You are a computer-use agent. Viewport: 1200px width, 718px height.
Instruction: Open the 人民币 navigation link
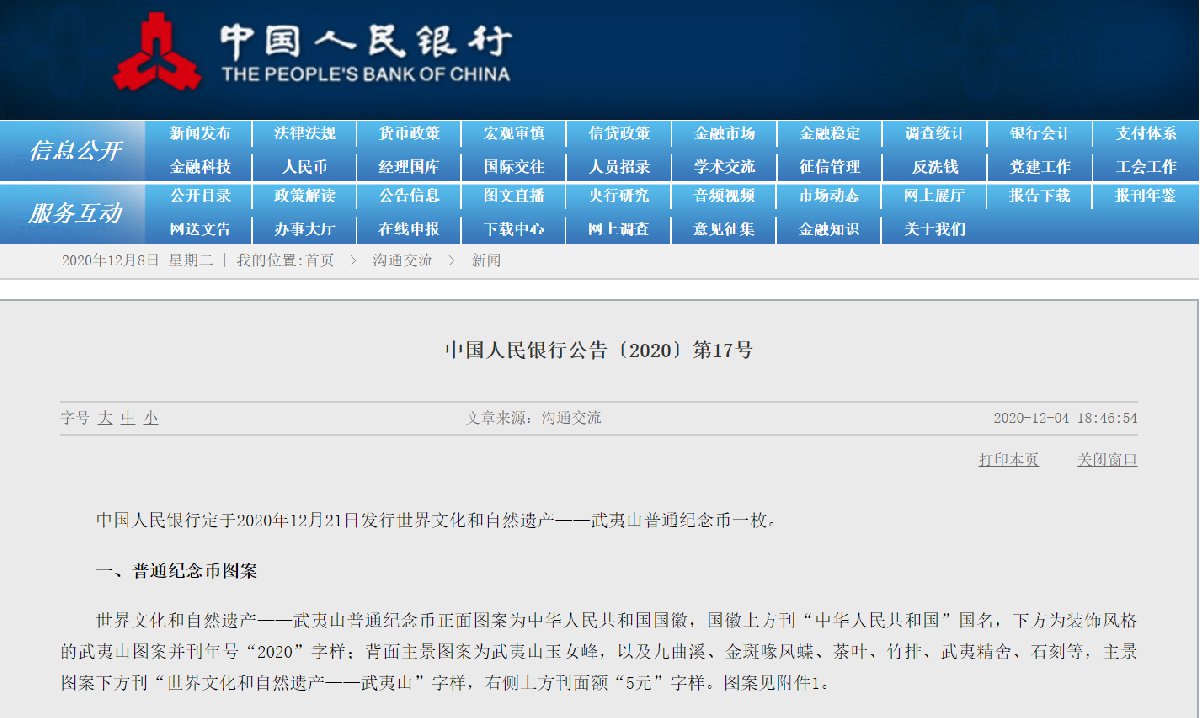[304, 166]
